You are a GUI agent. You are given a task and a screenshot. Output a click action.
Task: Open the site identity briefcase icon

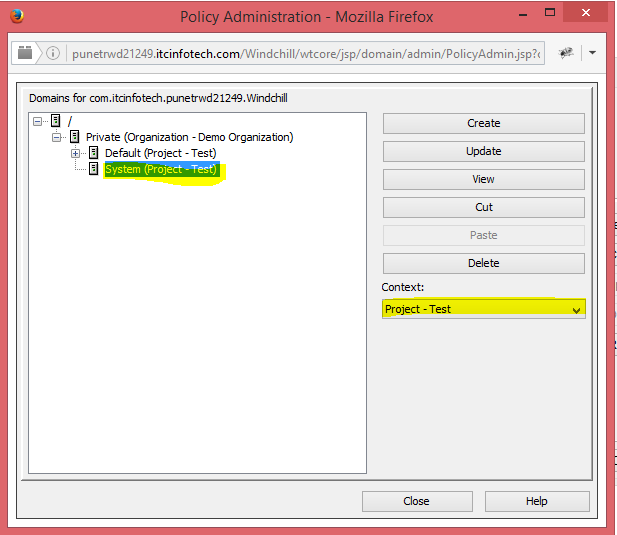25,53
